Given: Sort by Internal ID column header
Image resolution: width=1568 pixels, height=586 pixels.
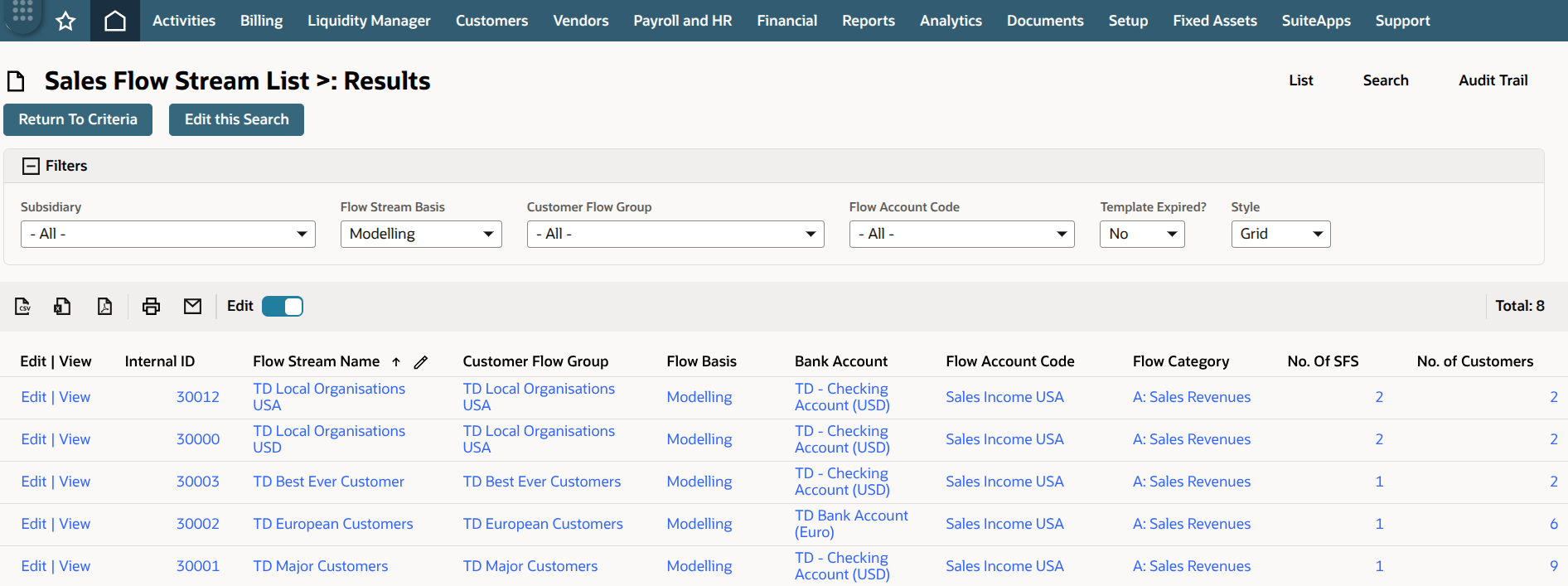Looking at the screenshot, I should tap(160, 361).
